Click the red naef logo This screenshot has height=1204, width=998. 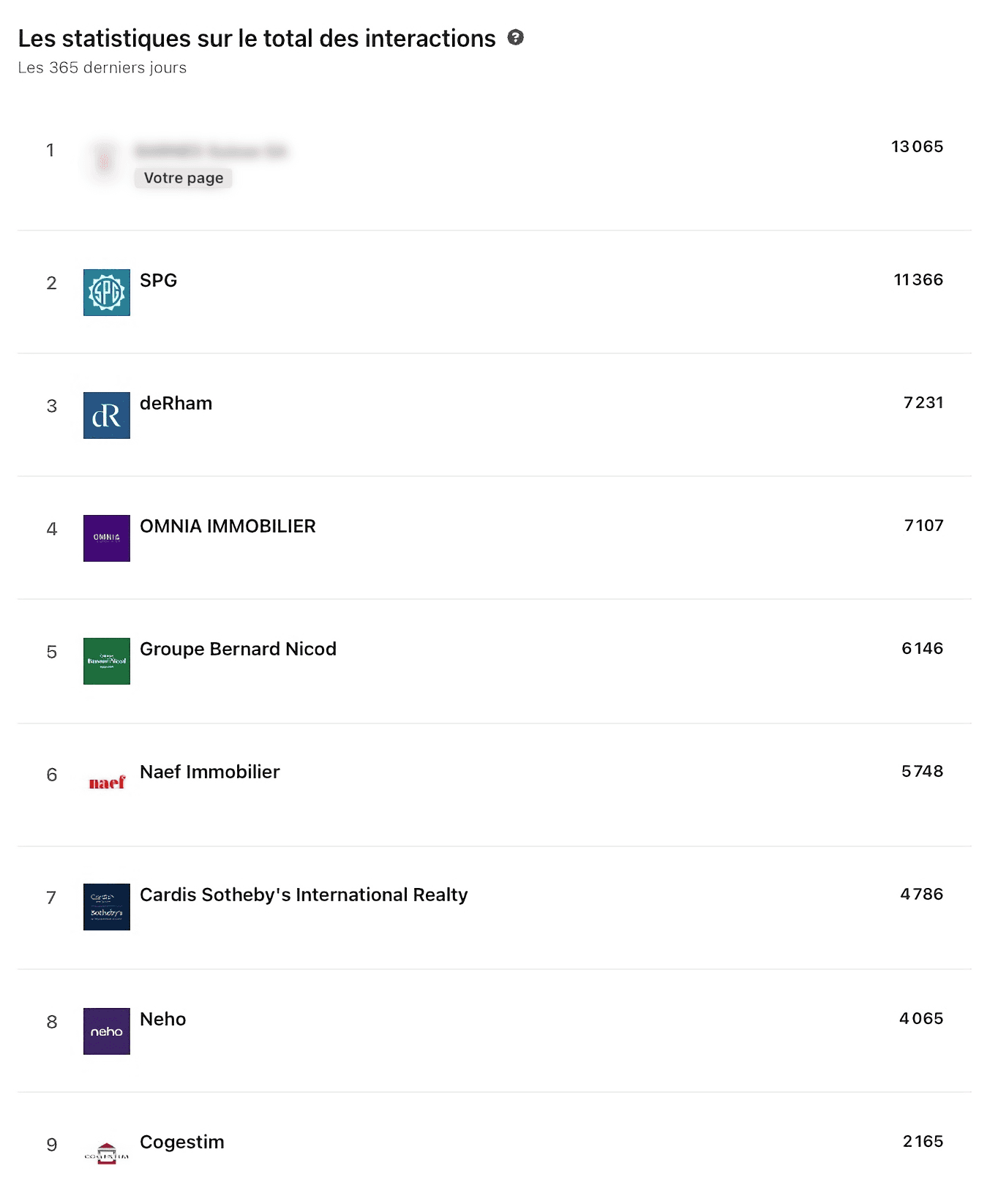point(107,783)
